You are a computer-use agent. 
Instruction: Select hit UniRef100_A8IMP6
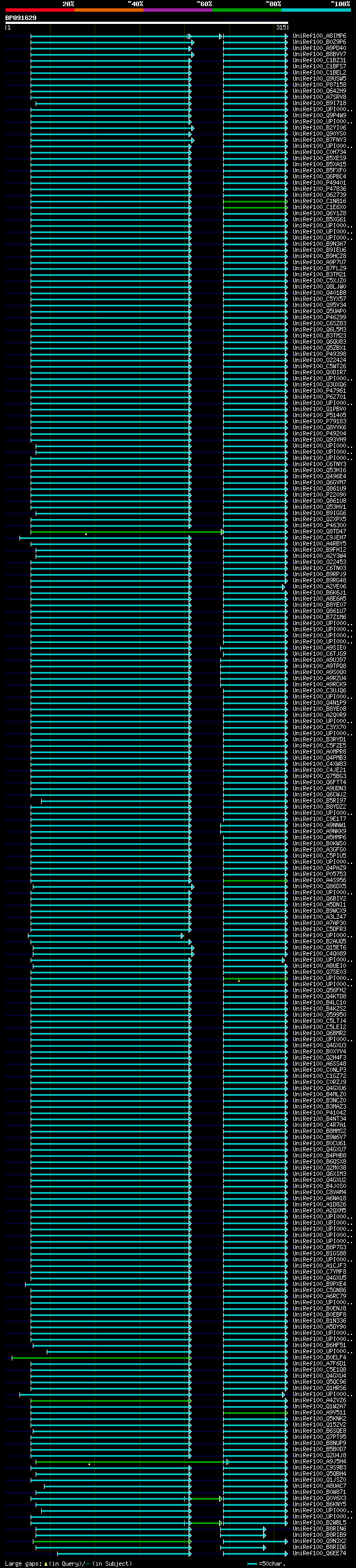319,36
